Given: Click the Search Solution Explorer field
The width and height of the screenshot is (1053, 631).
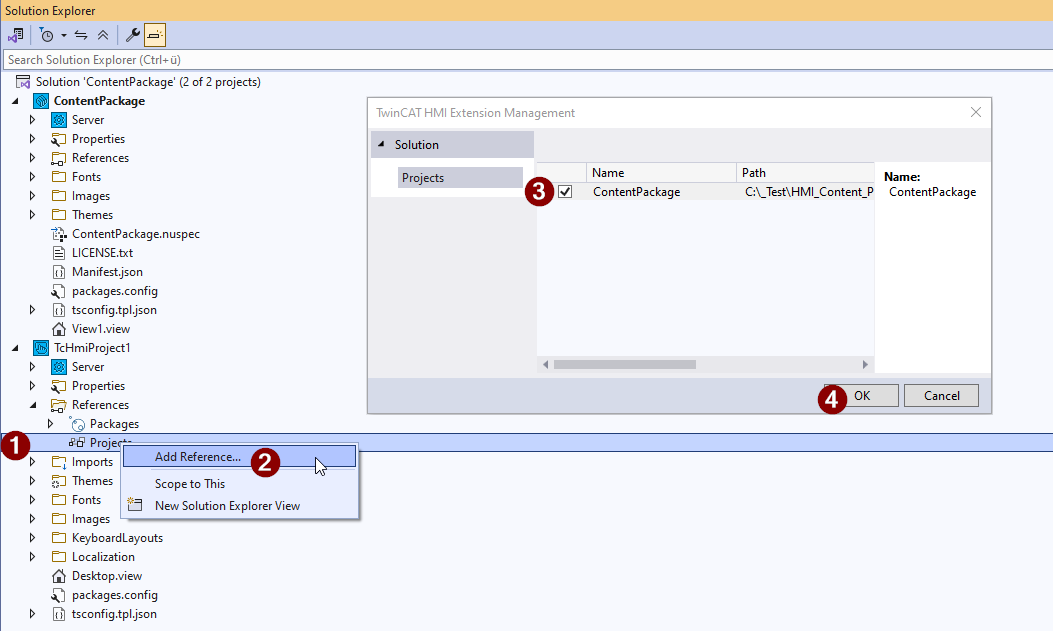Looking at the screenshot, I should pos(300,60).
